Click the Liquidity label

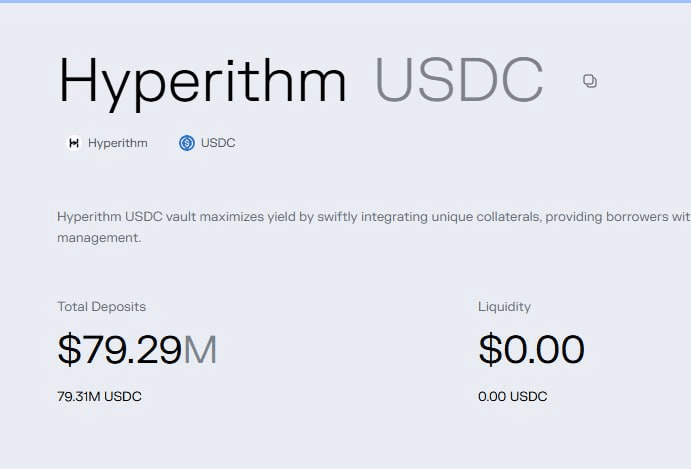[504, 307]
